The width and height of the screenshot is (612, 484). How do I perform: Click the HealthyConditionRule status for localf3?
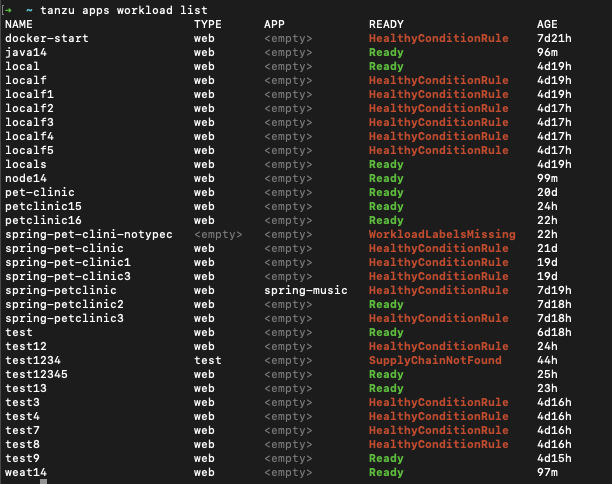pyautogui.click(x=439, y=122)
